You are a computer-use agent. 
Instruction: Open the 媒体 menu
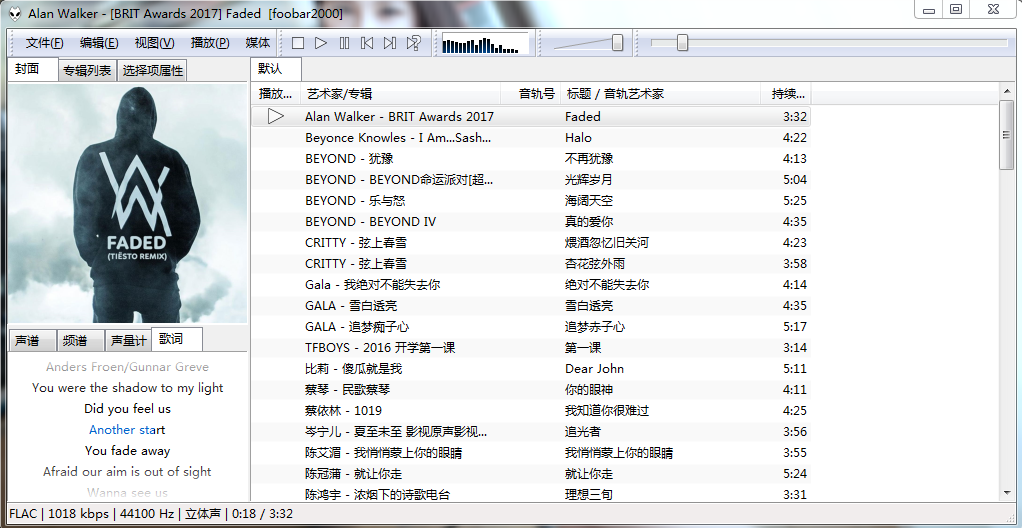[257, 43]
